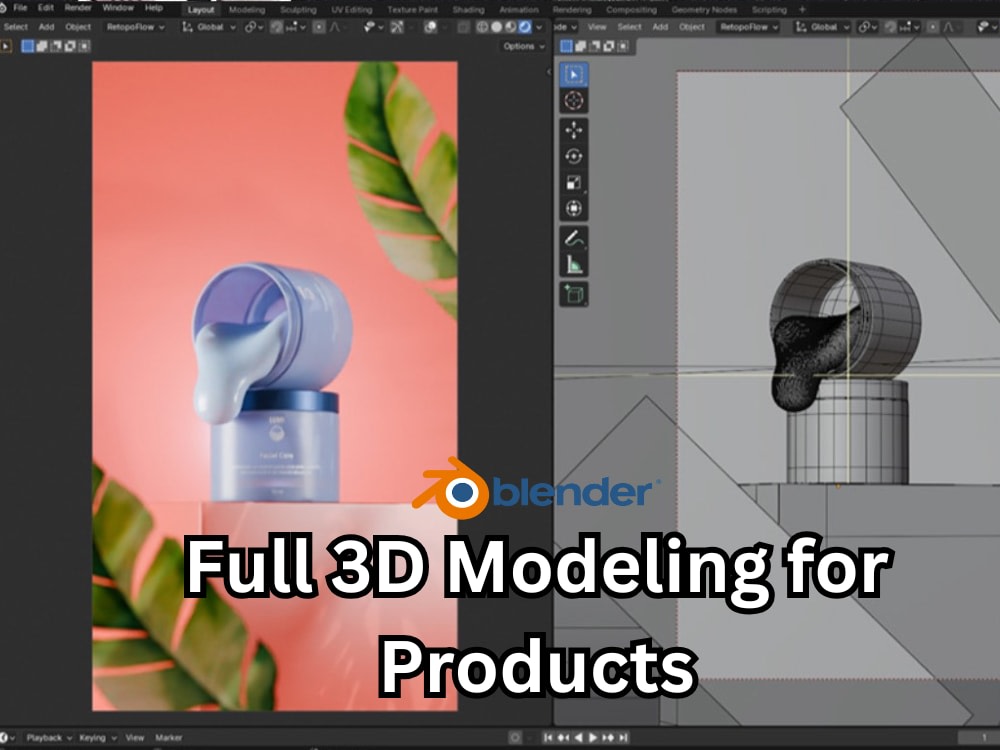This screenshot has height=750, width=1000.
Task: Switch left viewport to material preview shading
Action: tap(510, 27)
